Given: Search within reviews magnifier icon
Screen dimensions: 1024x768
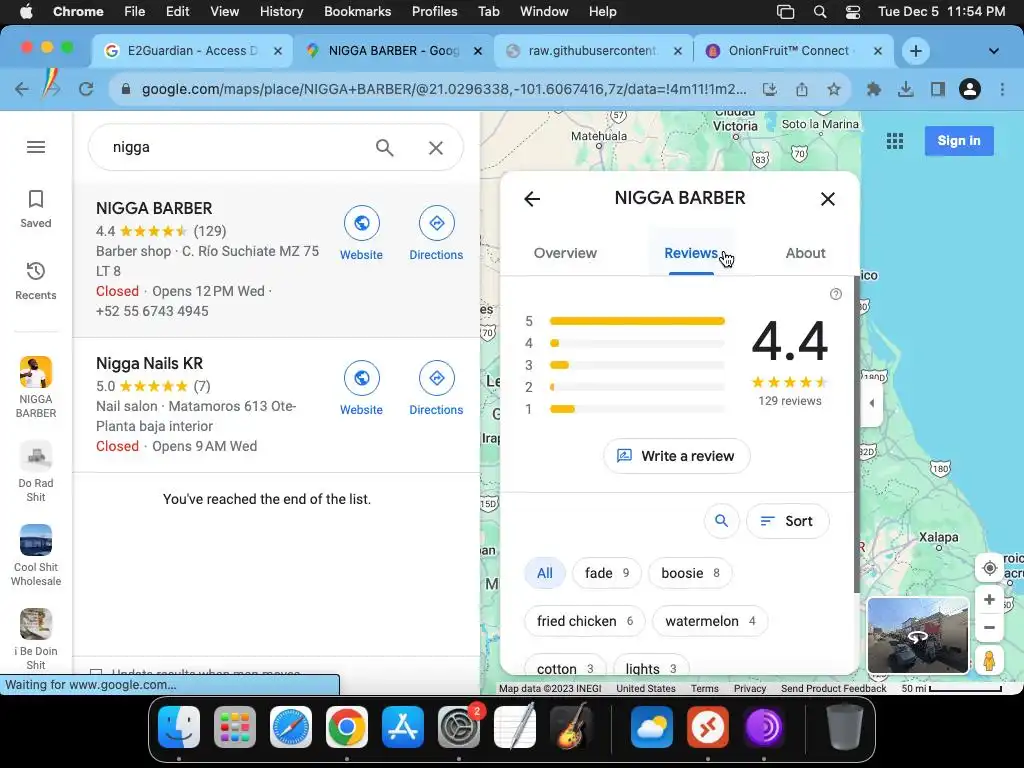Looking at the screenshot, I should 722,520.
